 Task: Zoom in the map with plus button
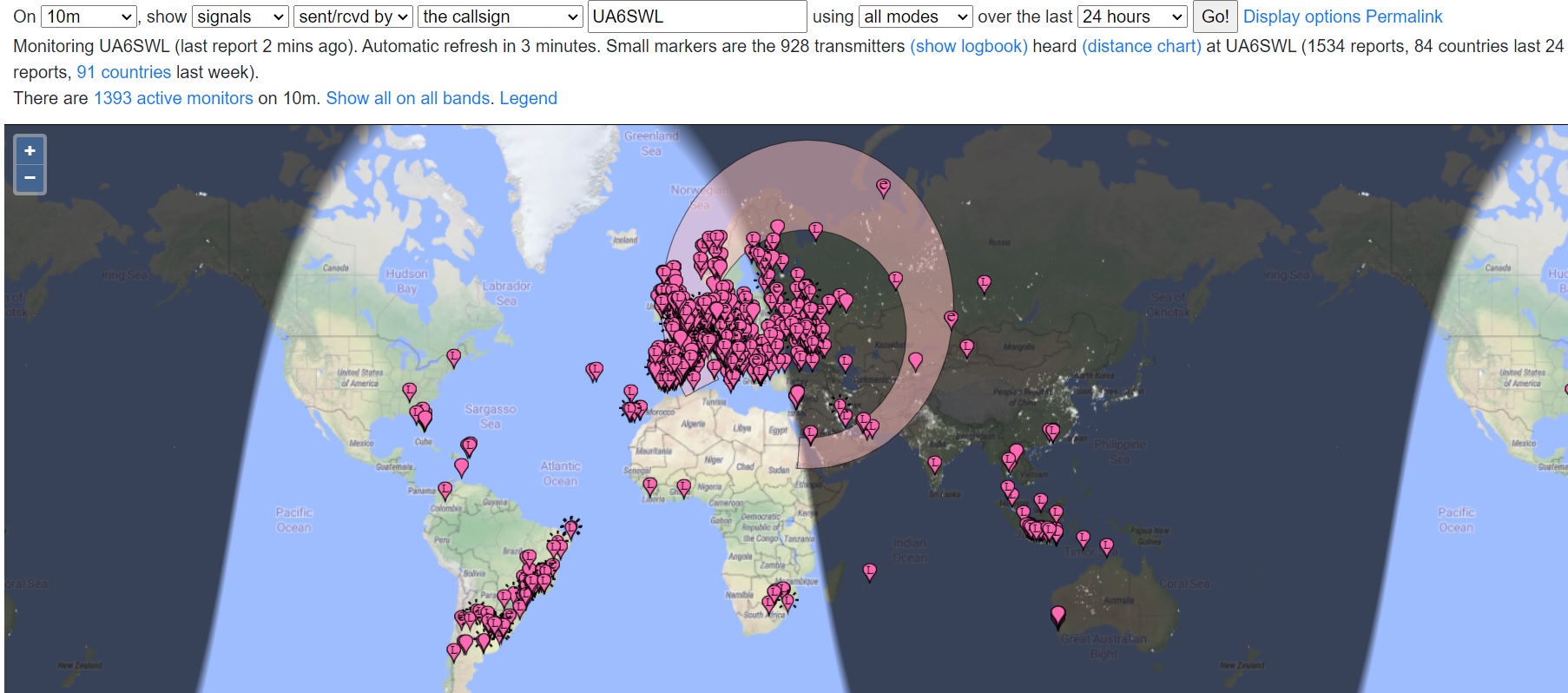pyautogui.click(x=30, y=150)
